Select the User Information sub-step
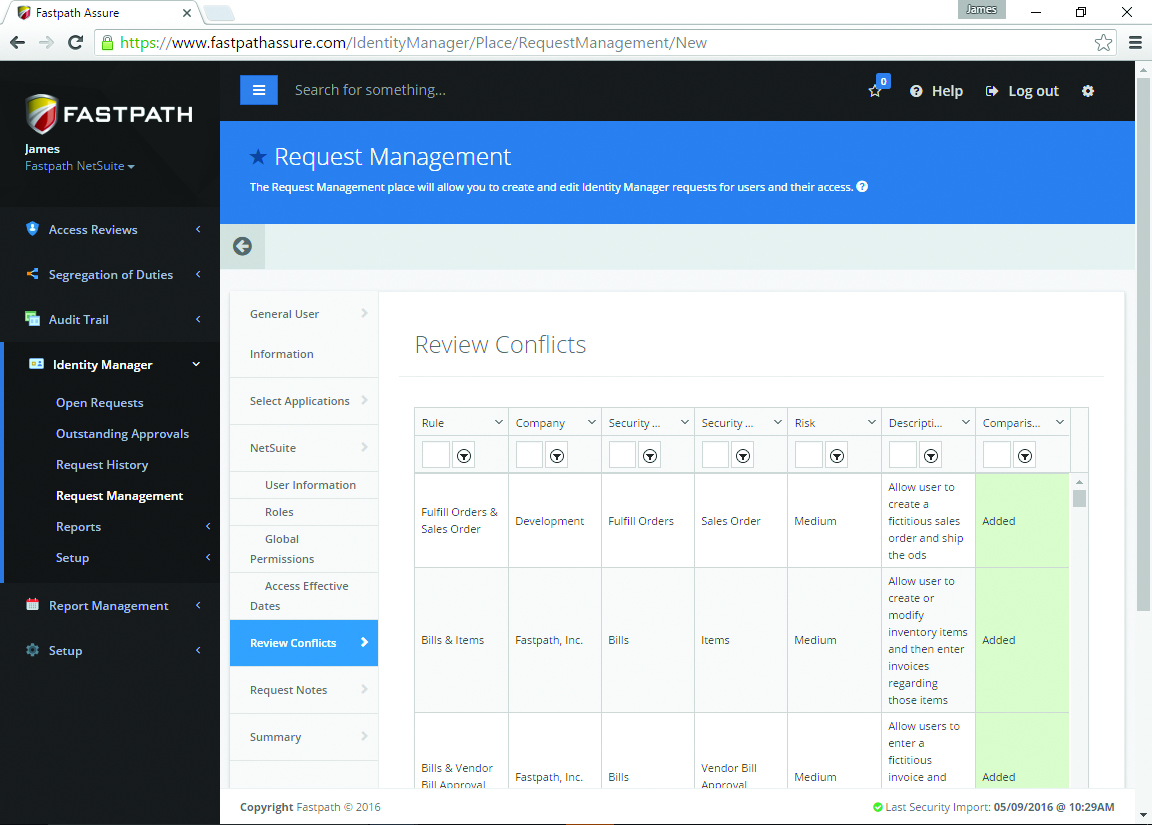The image size is (1152, 825). (304, 485)
